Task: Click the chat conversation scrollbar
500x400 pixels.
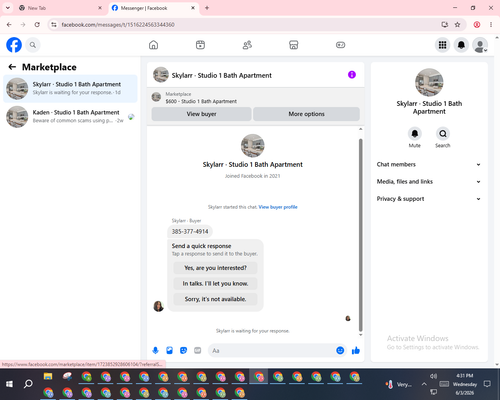Action: click(360, 235)
